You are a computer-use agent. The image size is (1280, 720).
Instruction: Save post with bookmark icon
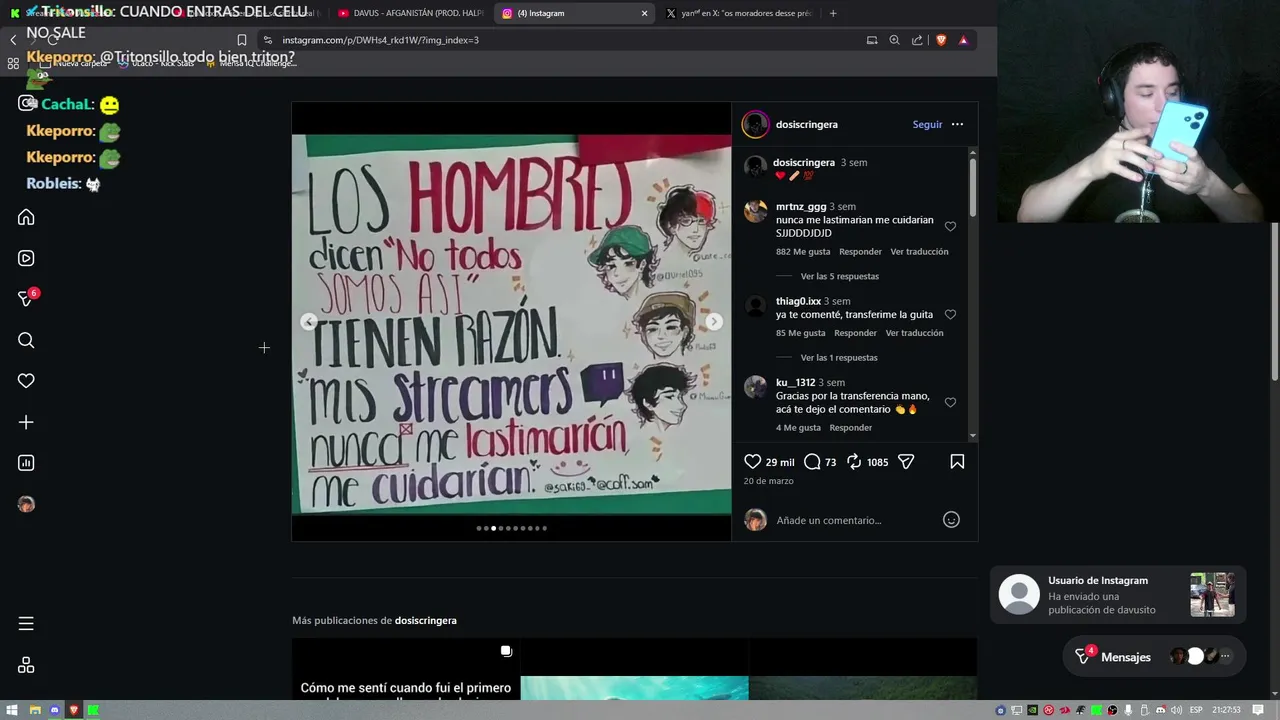coord(957,461)
